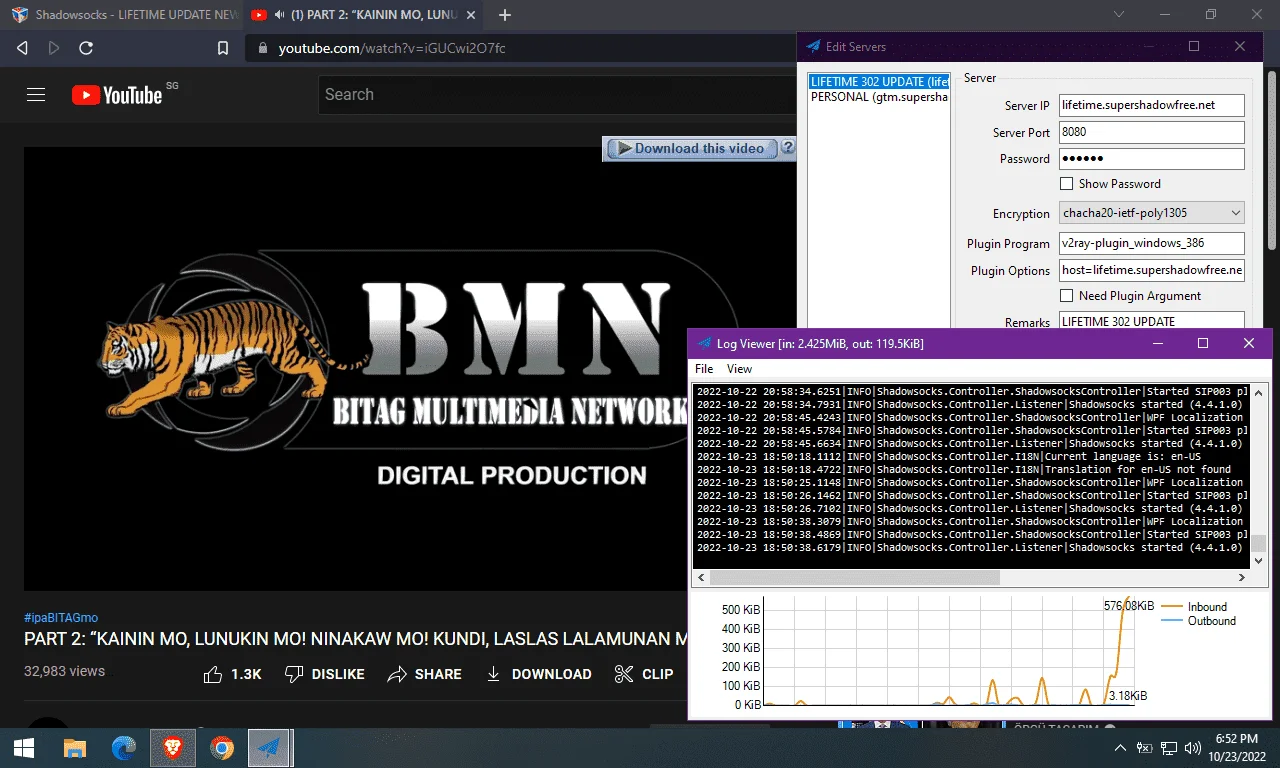
Task: Click the Log Viewer vertical scrollbar thumb
Action: pyautogui.click(x=1259, y=543)
